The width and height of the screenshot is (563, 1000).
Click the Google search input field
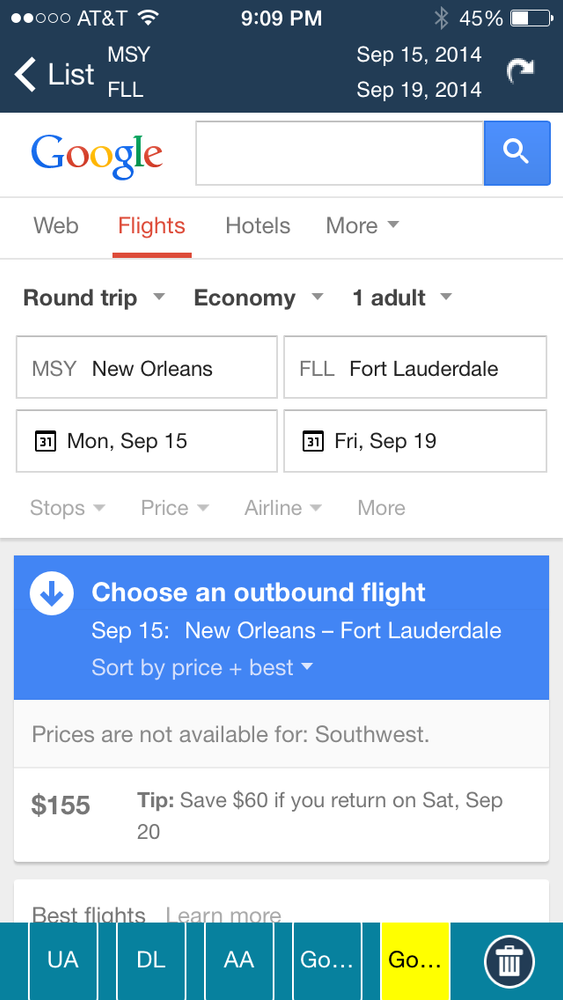click(x=339, y=153)
